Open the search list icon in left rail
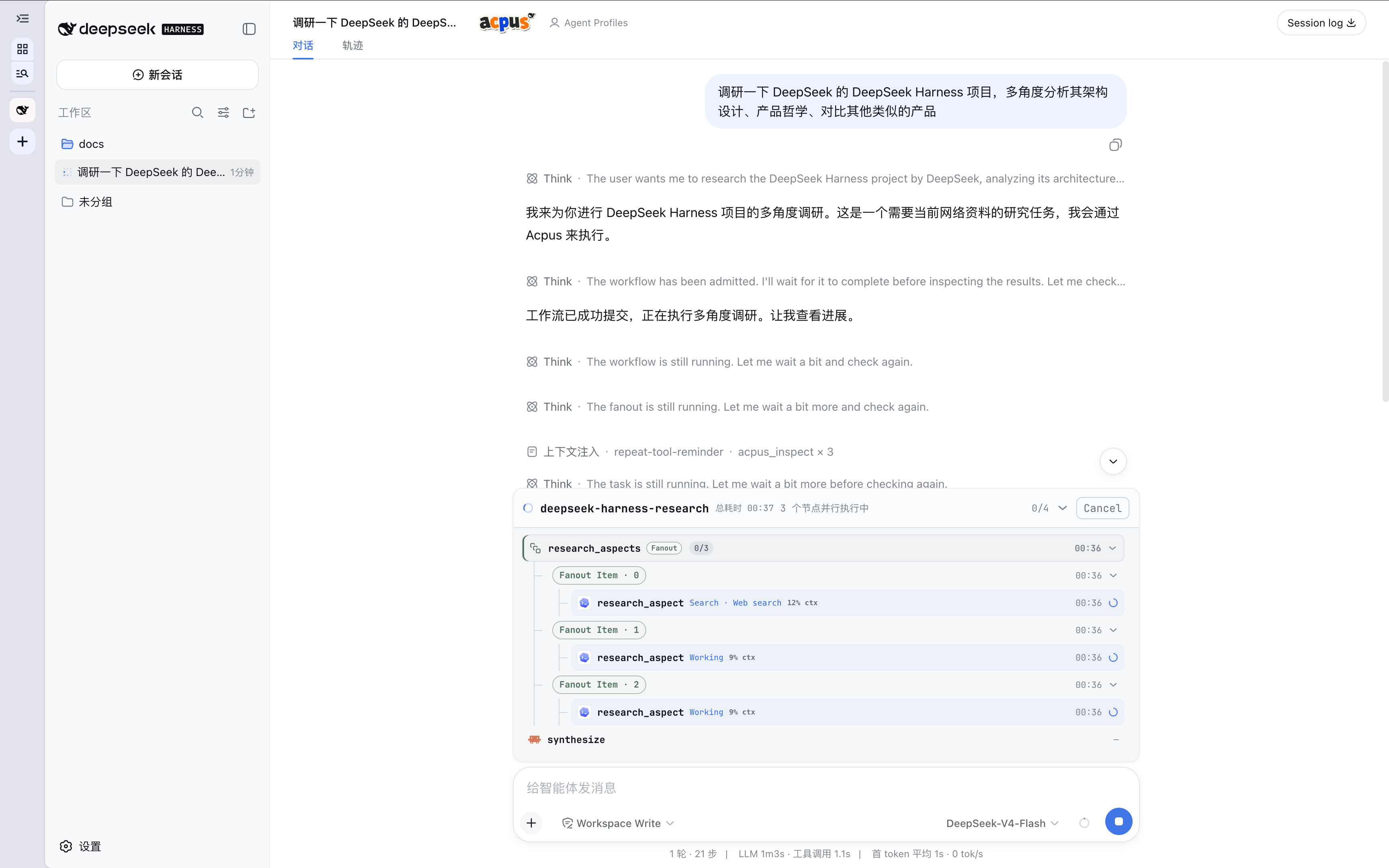 point(23,74)
